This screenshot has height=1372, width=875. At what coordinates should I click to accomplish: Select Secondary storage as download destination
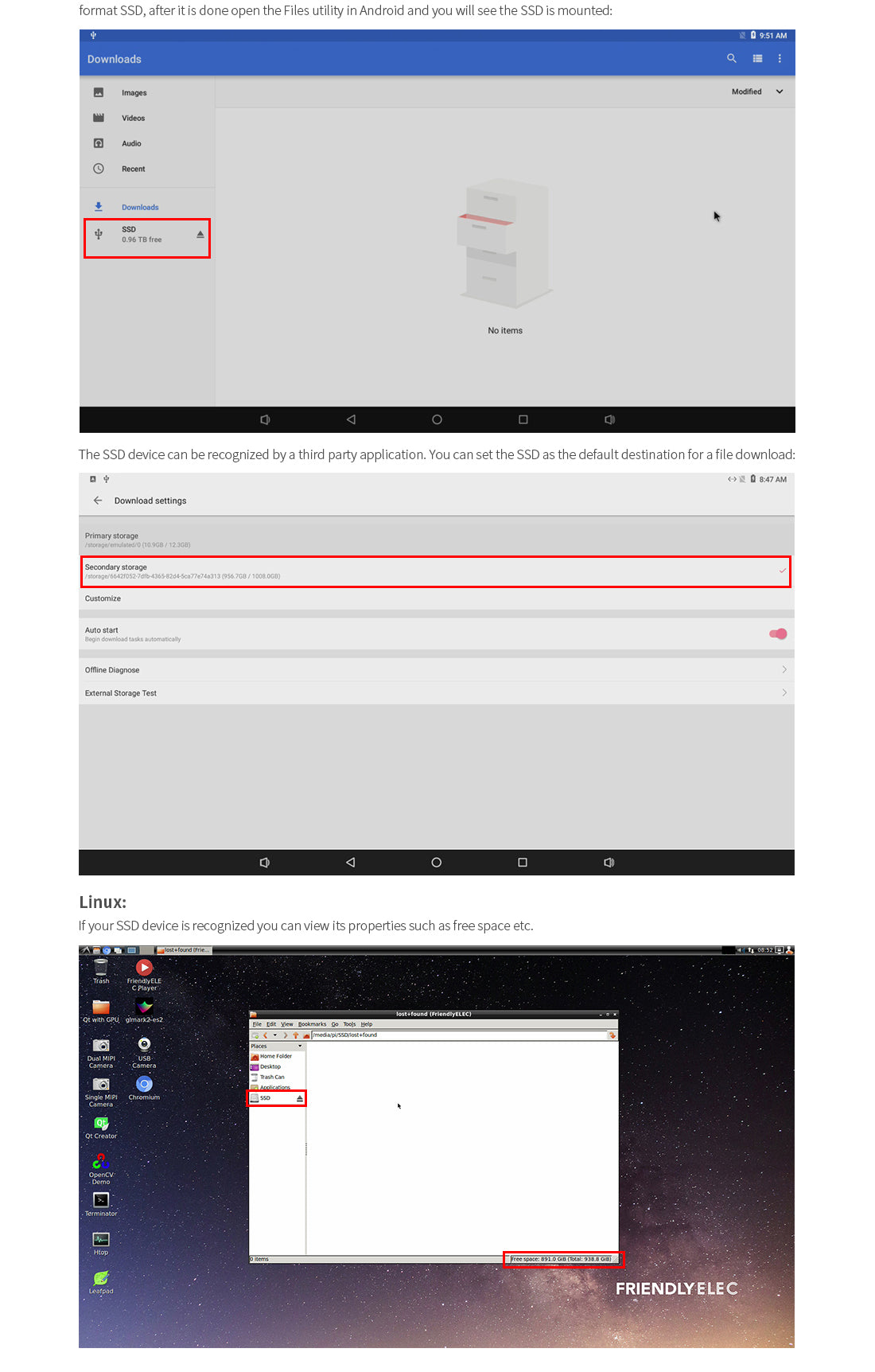[x=436, y=571]
